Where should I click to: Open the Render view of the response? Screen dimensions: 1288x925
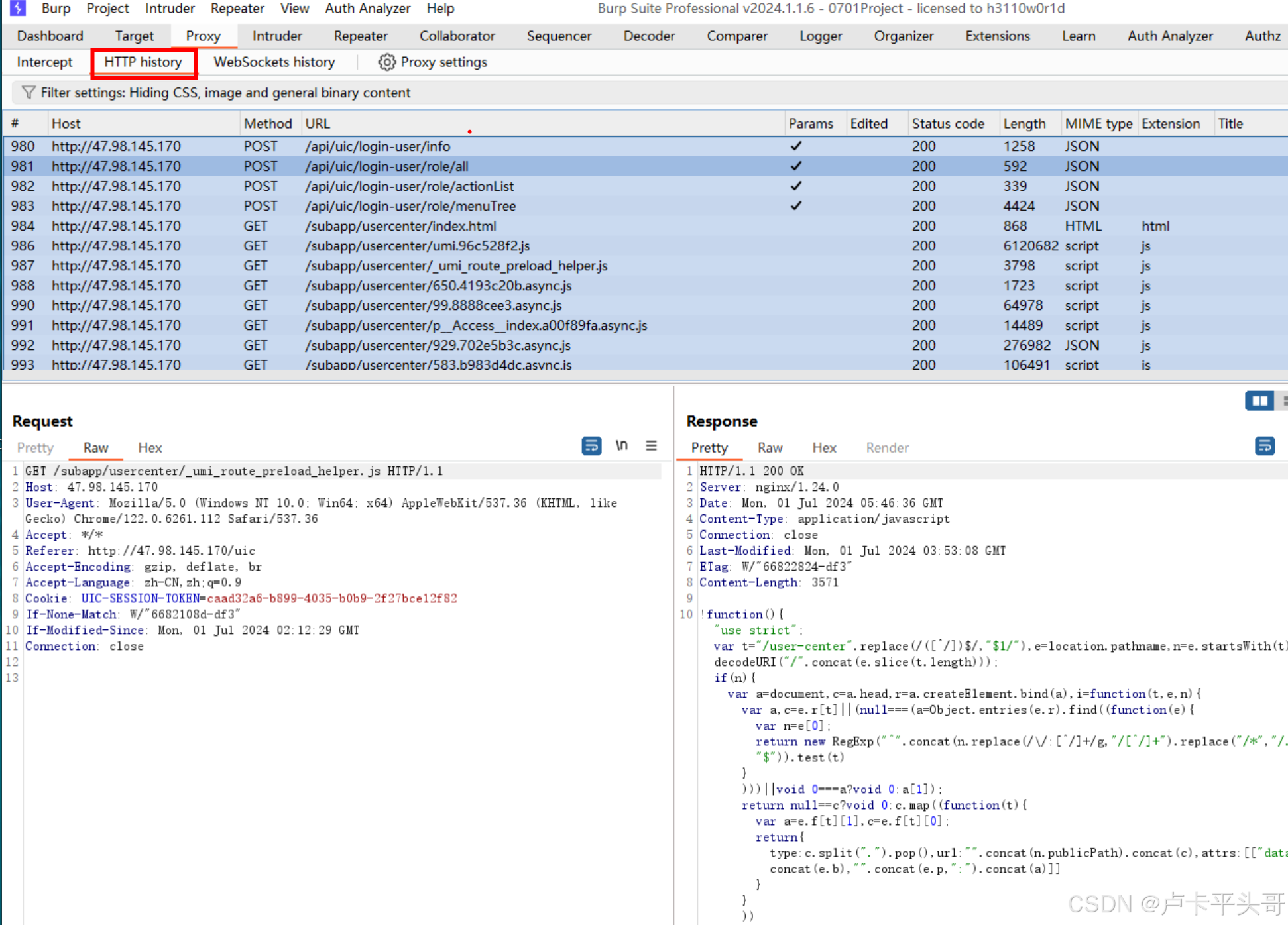coord(886,447)
